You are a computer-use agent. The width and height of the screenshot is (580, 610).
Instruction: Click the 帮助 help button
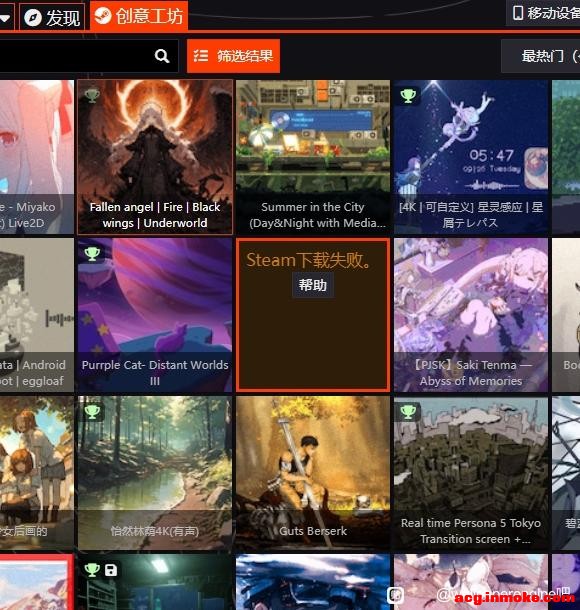(x=313, y=285)
